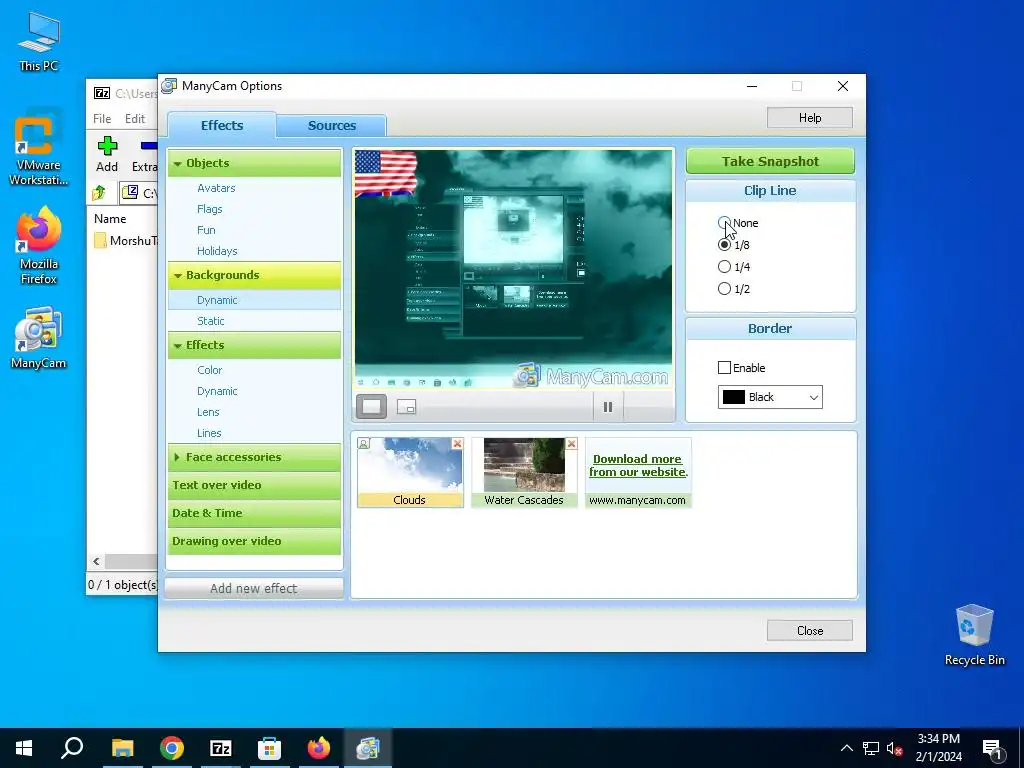Image resolution: width=1024 pixels, height=768 pixels.
Task: Open Mozilla Firefox desktop shortcut
Action: coord(39,246)
